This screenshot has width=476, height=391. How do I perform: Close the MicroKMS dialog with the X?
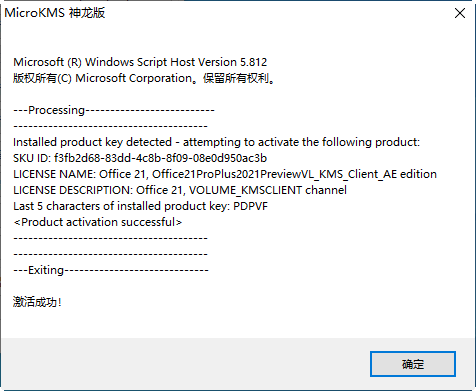click(460, 13)
